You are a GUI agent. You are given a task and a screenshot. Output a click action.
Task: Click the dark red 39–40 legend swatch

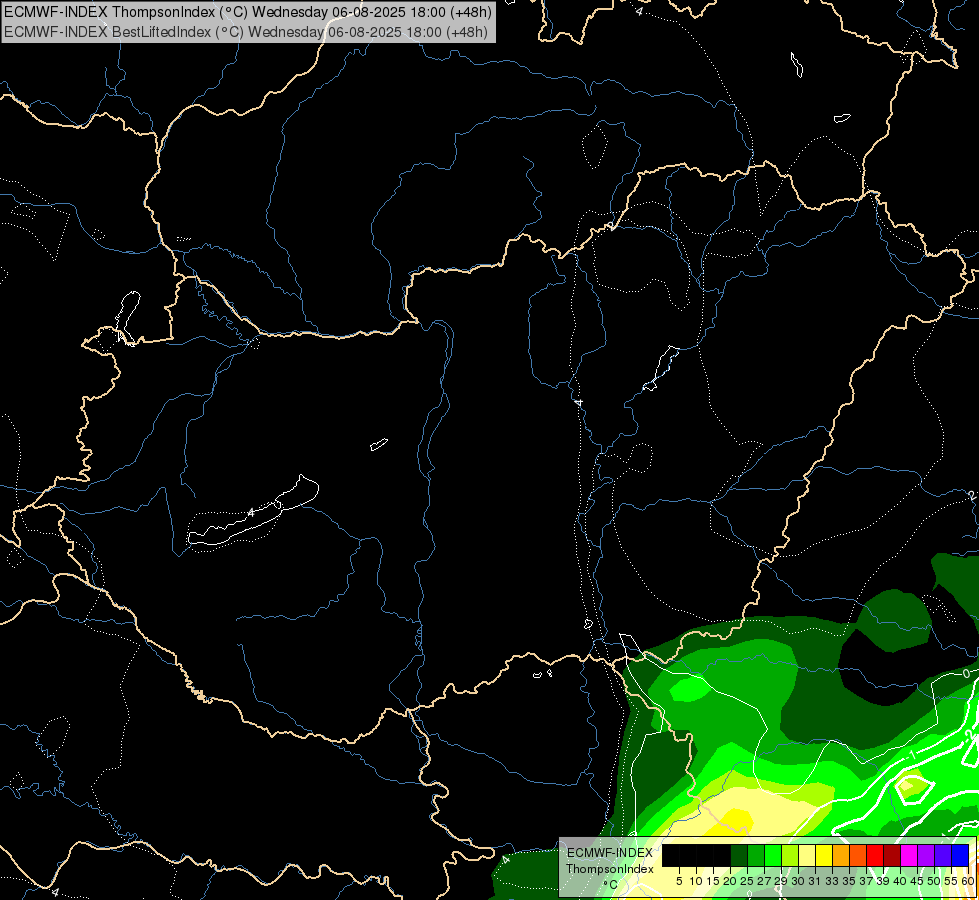coord(892,855)
